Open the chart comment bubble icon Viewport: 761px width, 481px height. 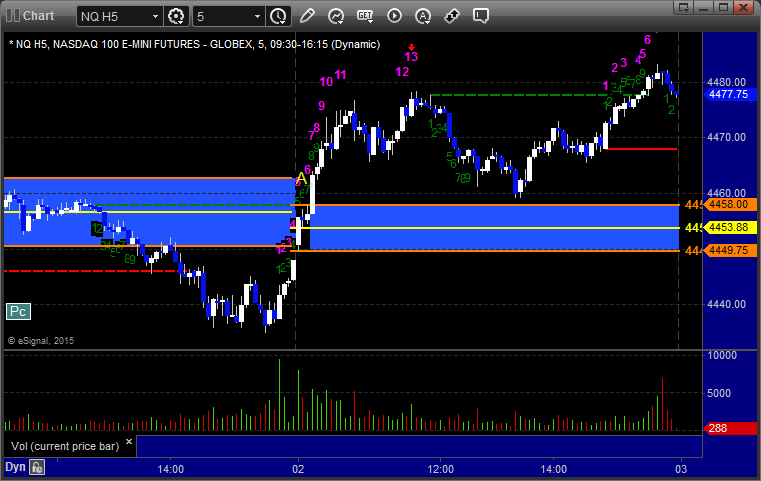(x=480, y=16)
